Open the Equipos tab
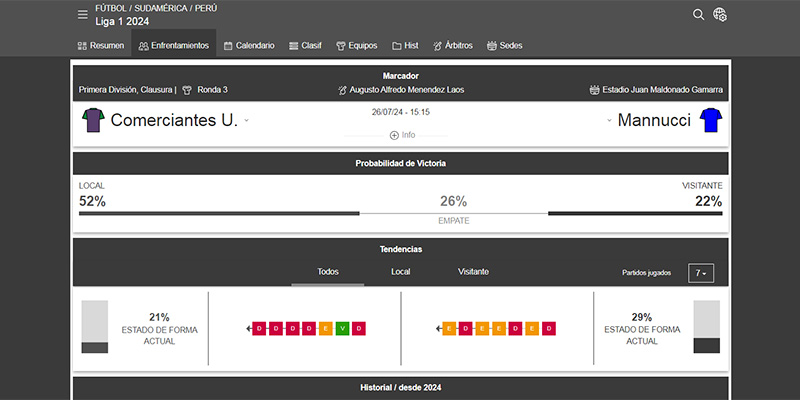800x400 pixels. [x=357, y=45]
